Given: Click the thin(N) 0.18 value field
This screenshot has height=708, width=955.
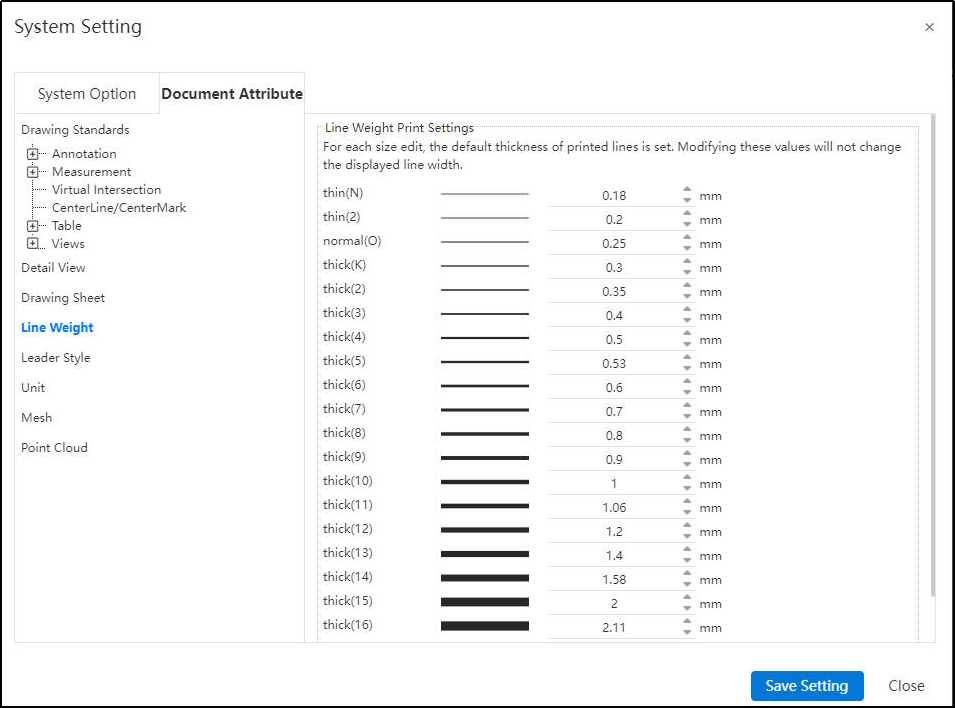Looking at the screenshot, I should click(614, 196).
